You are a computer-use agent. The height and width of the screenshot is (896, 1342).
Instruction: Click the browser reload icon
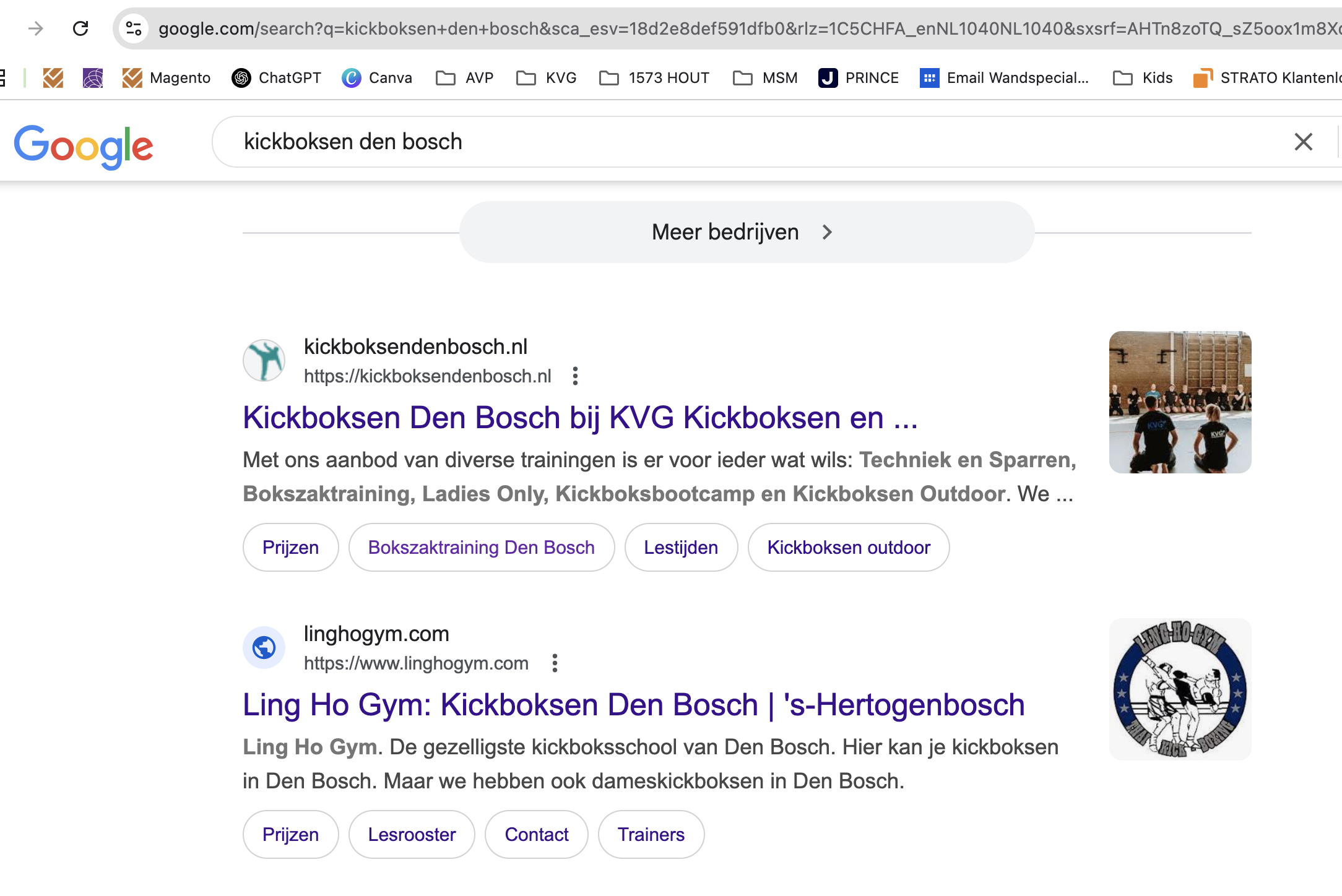[80, 28]
